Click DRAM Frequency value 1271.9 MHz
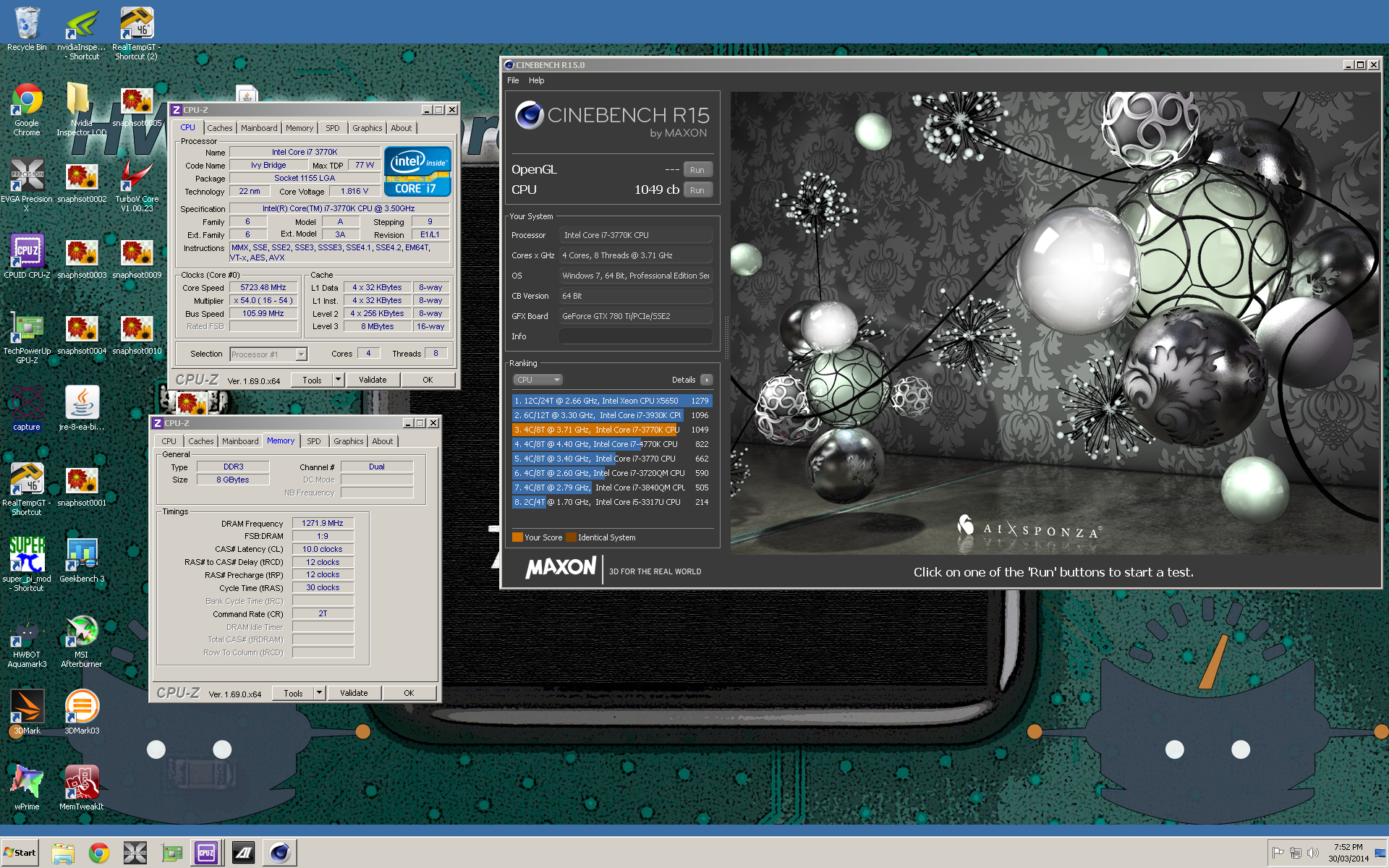Image resolution: width=1389 pixels, height=868 pixels. [323, 523]
